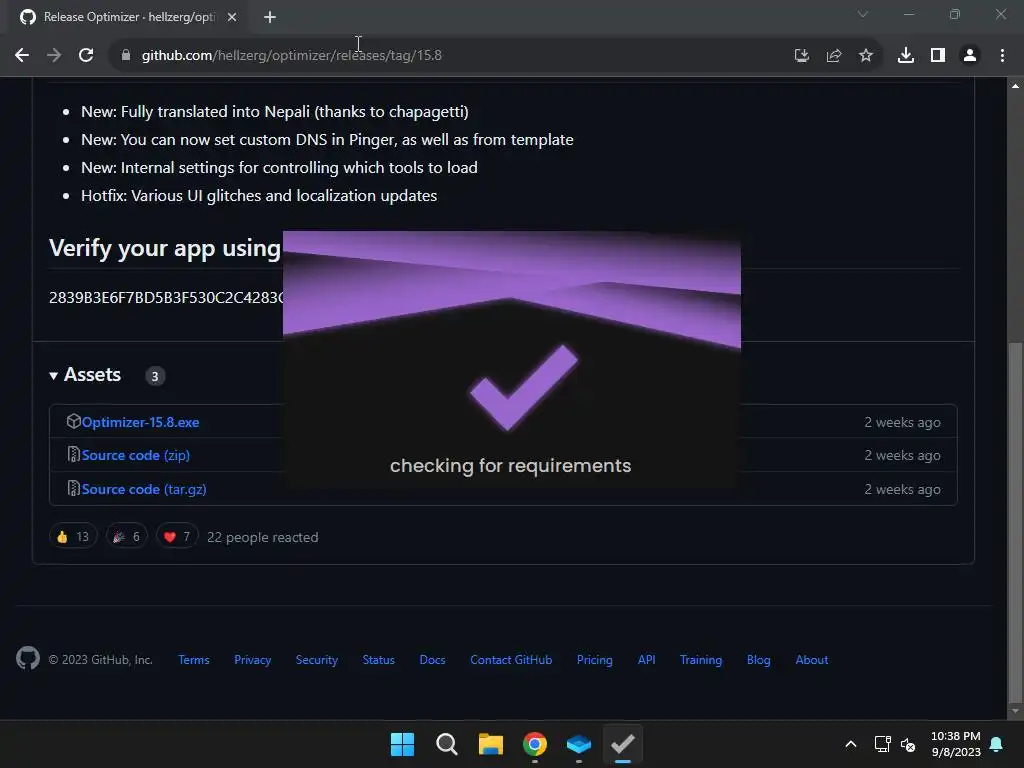1024x768 pixels.
Task: Click the 'checking for requirements' splash text
Action: [511, 466]
